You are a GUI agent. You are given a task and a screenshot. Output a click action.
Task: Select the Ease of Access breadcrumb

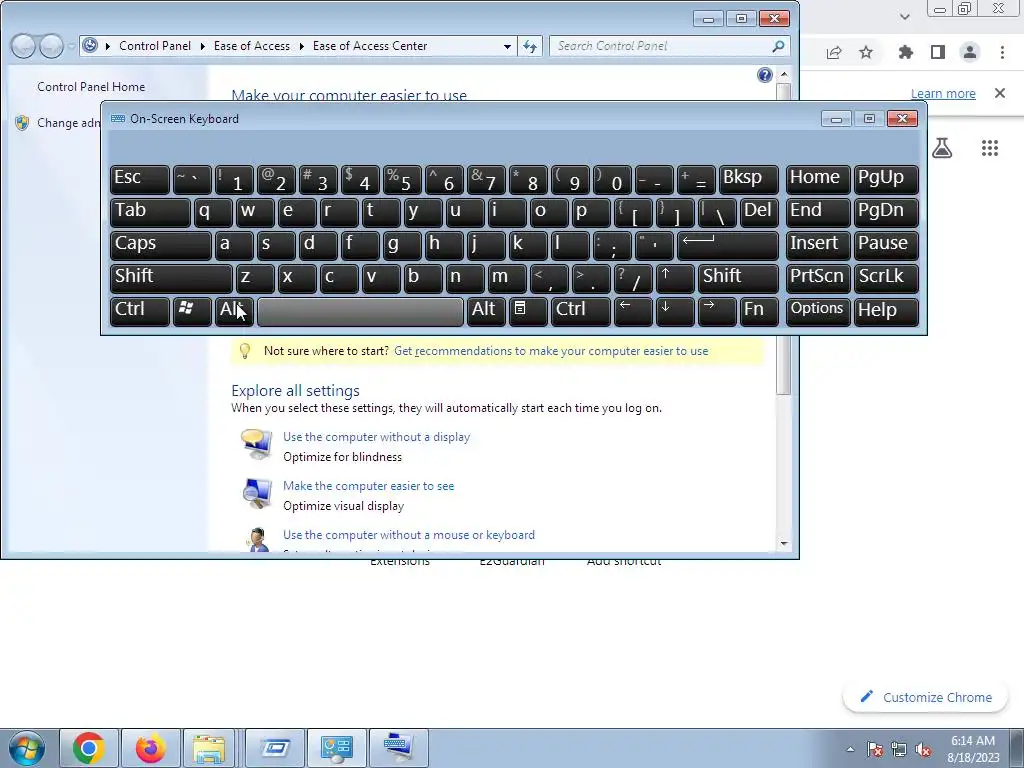[x=251, y=46]
